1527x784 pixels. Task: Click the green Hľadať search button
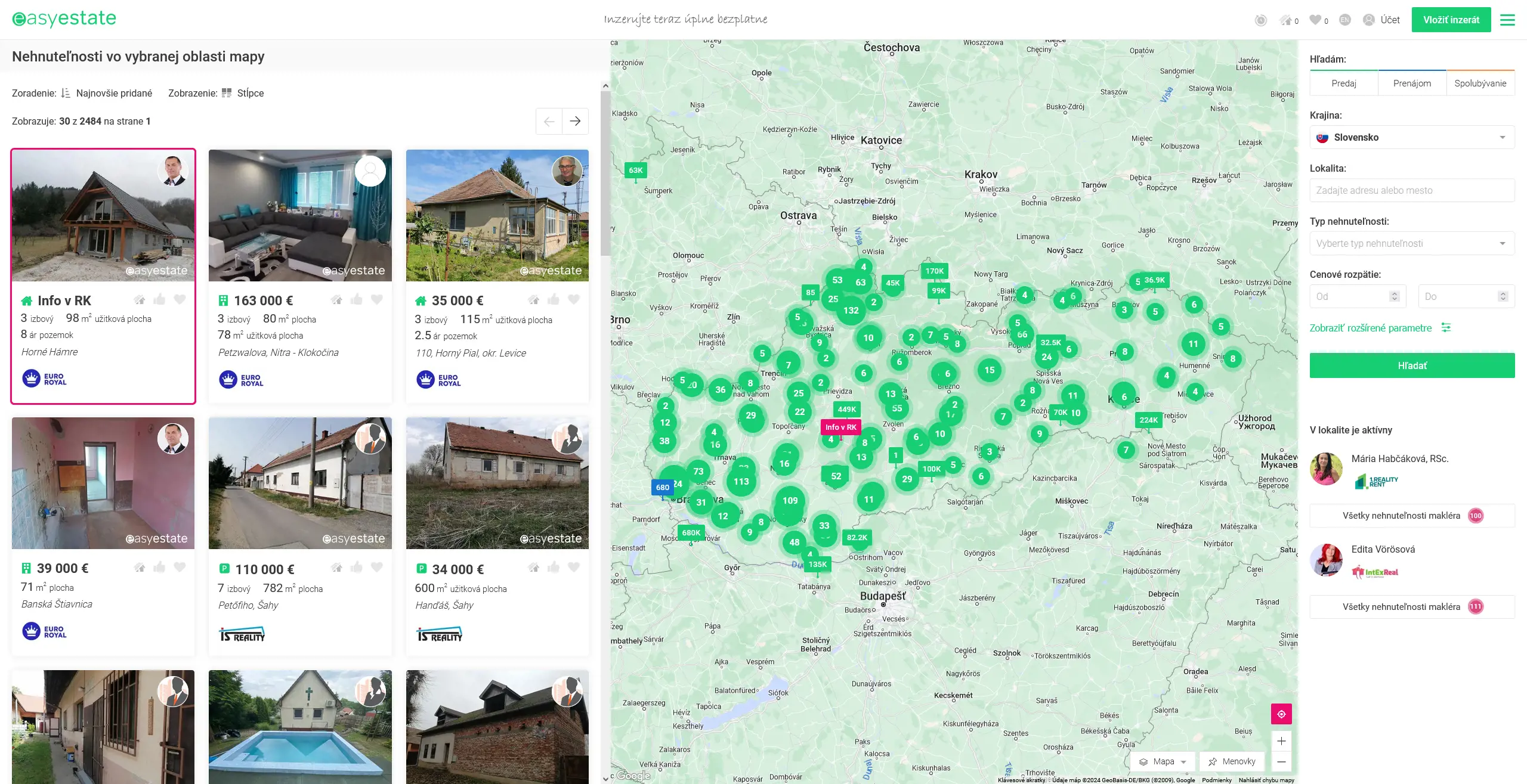click(1412, 365)
